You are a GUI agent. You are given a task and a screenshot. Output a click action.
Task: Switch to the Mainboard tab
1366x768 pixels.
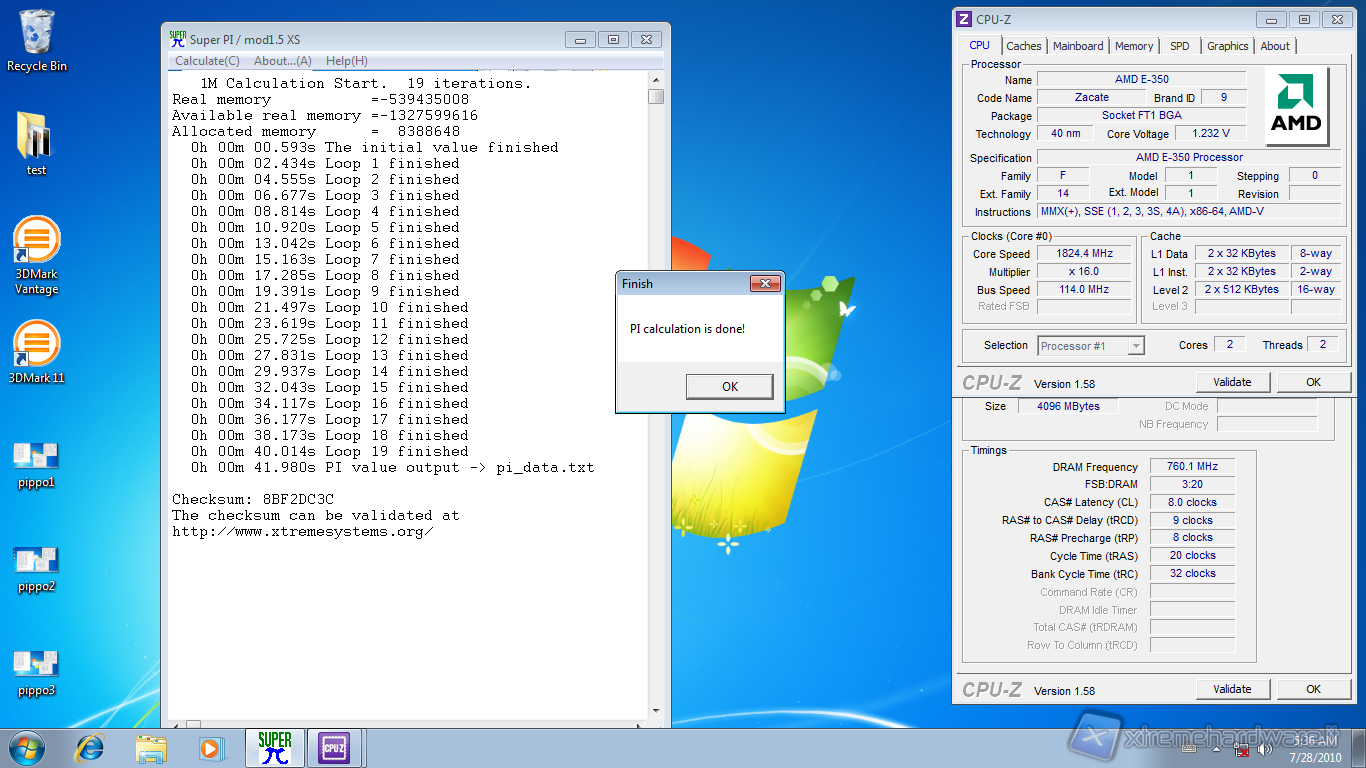pos(1078,46)
